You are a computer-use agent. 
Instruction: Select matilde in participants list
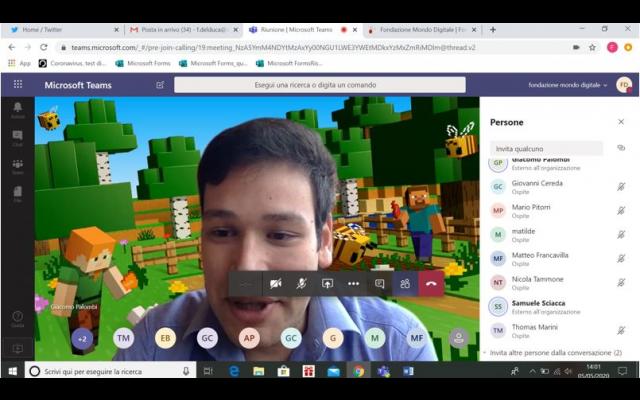click(558, 235)
